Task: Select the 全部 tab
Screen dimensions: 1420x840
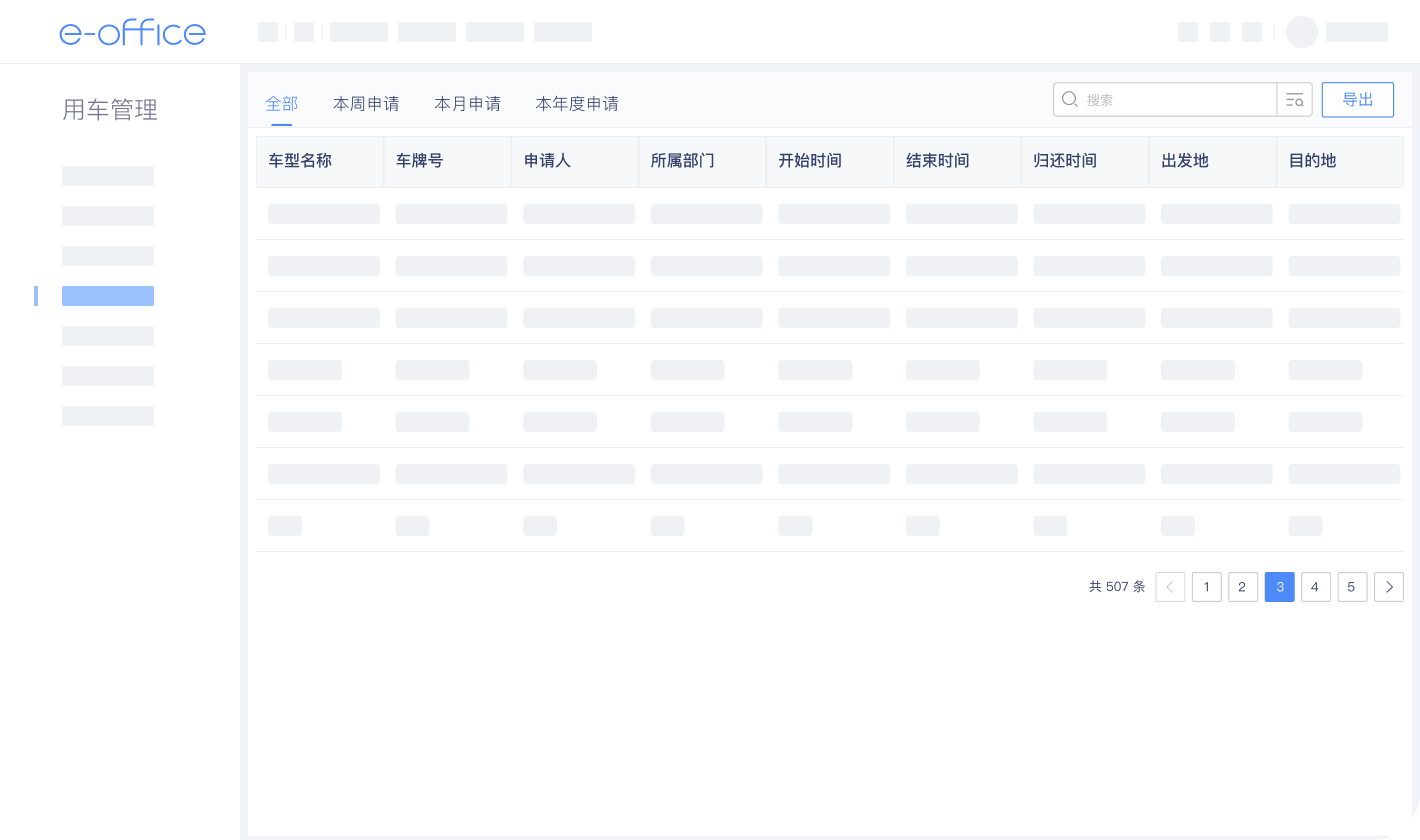Action: click(282, 103)
